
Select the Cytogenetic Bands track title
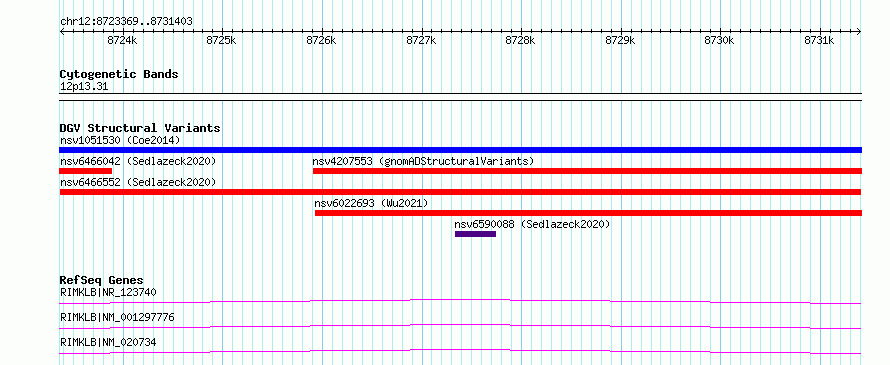point(119,74)
